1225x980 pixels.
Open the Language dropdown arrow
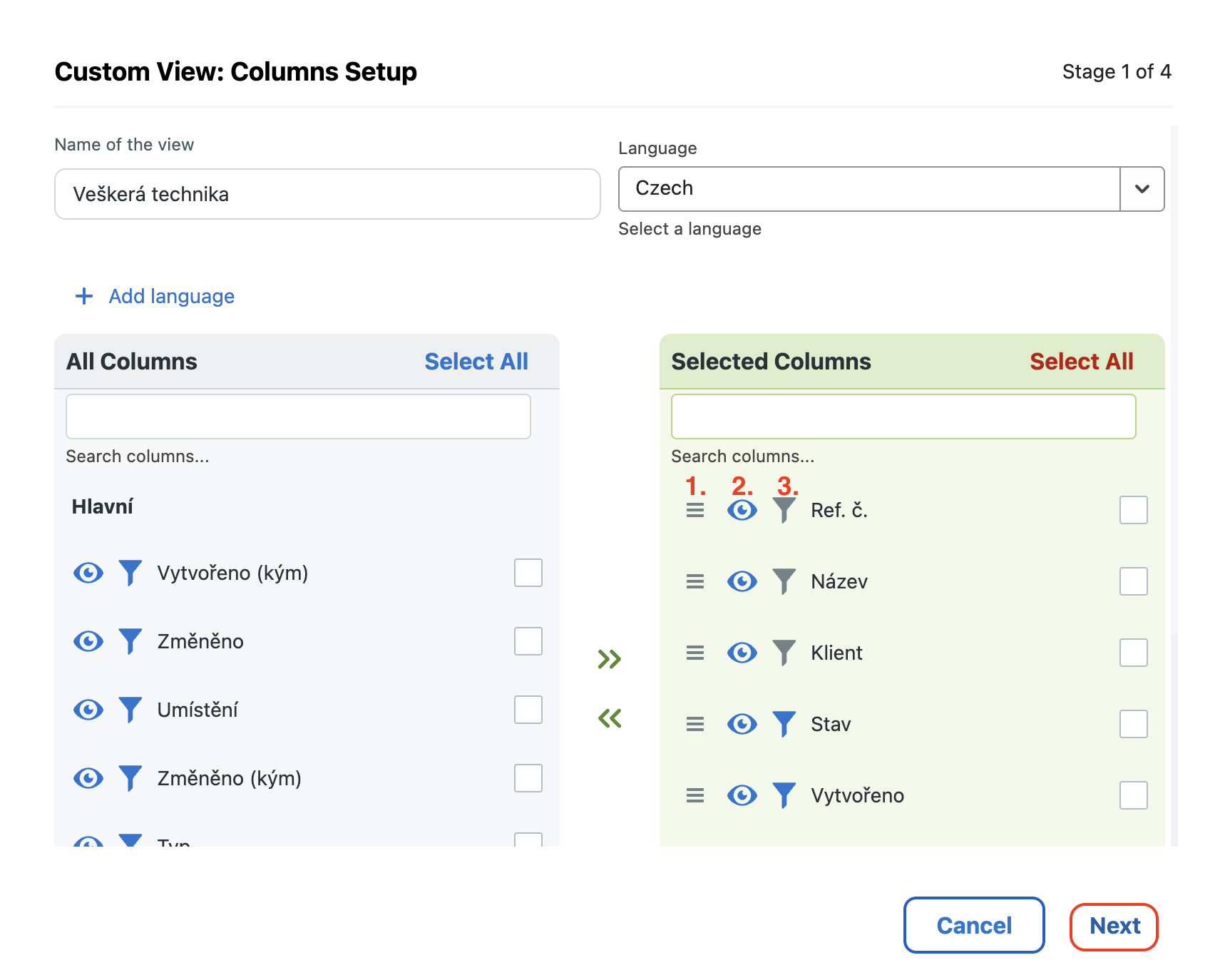pyautogui.click(x=1142, y=189)
